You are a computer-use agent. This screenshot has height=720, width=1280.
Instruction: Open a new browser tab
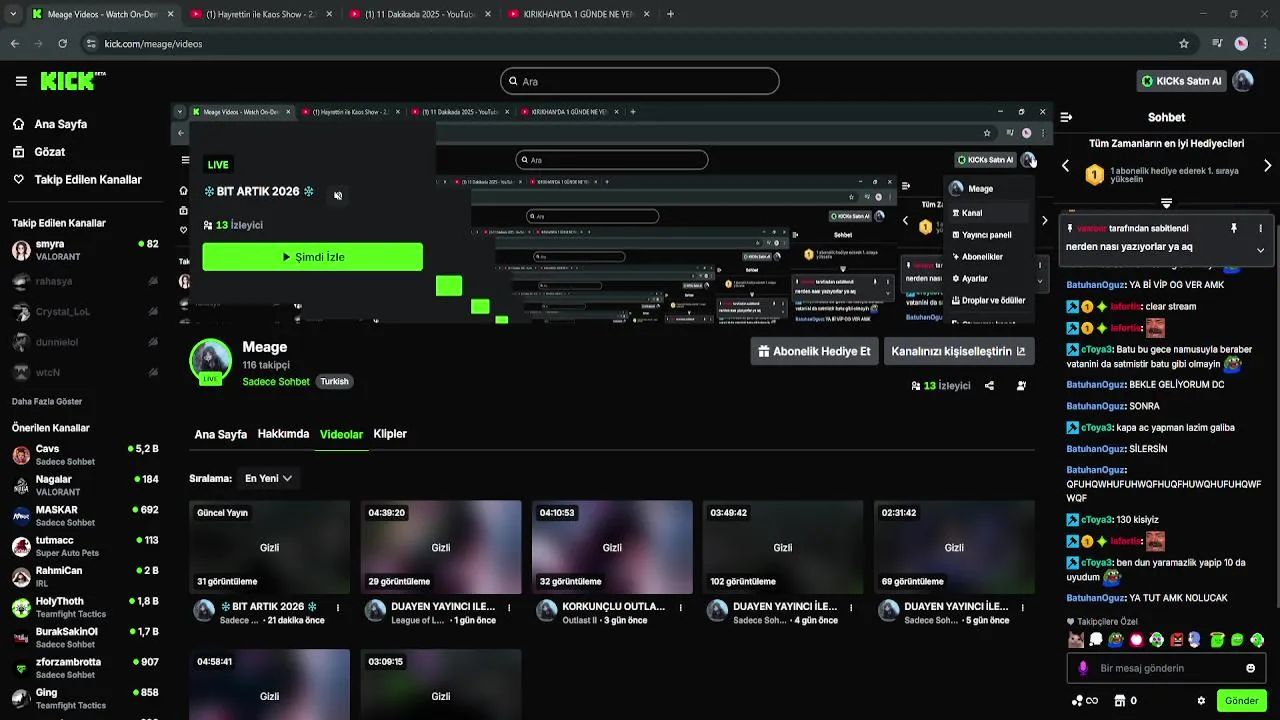pos(670,14)
